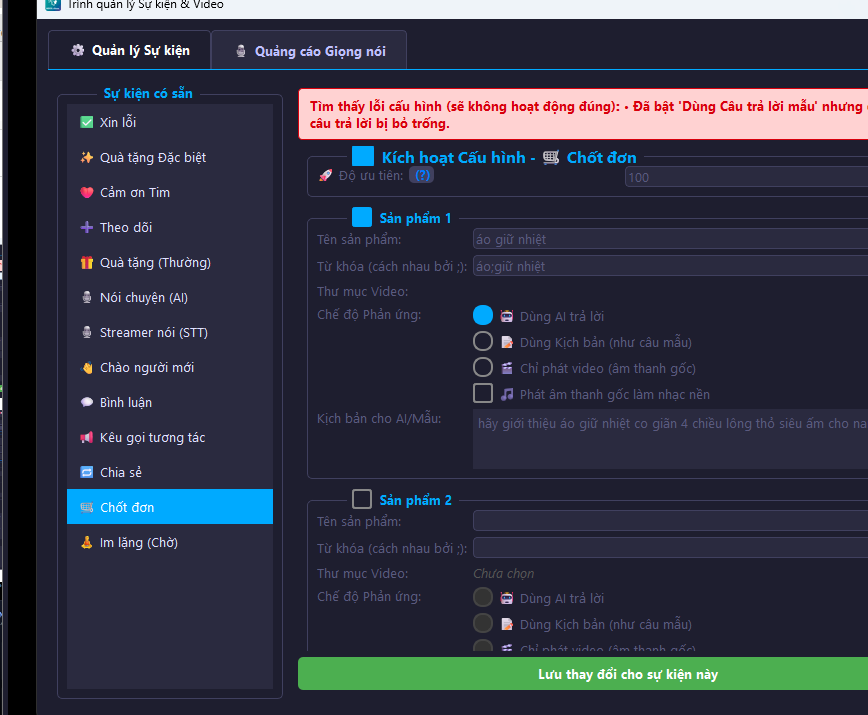Click the plus icon beside Theo dõi
Screen dimensions: 868x715
pos(86,227)
